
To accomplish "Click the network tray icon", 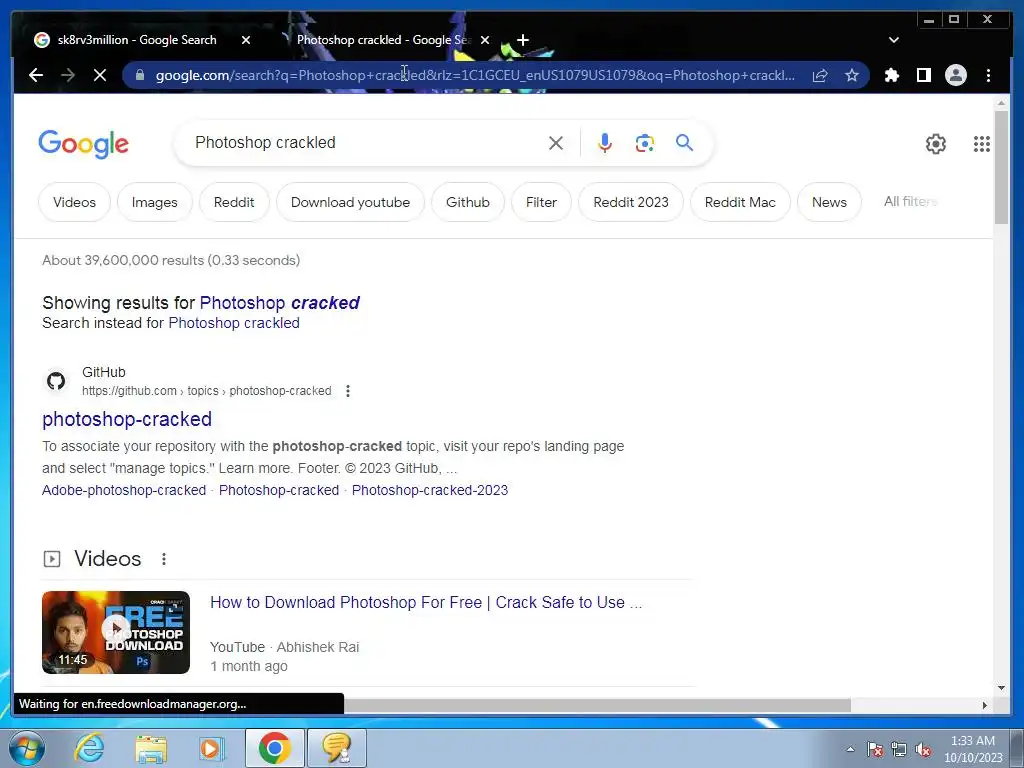I will pos(899,750).
